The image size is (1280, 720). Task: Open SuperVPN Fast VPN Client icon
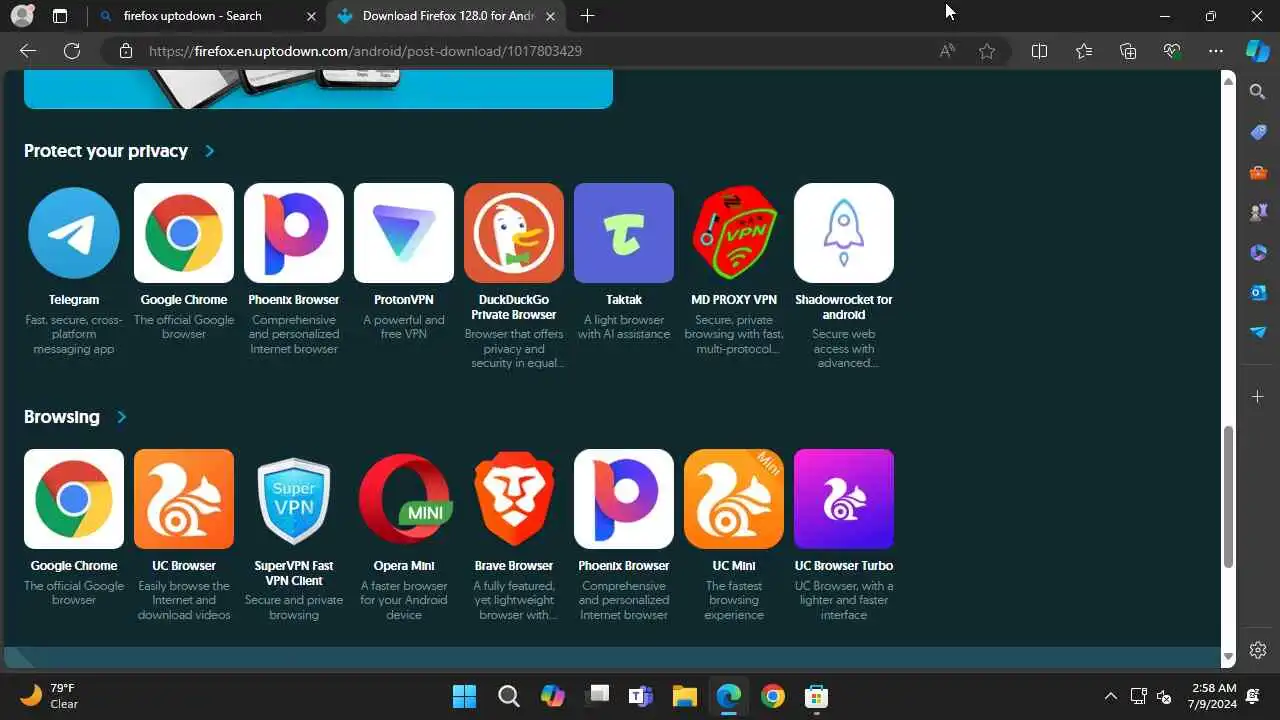[x=294, y=499]
